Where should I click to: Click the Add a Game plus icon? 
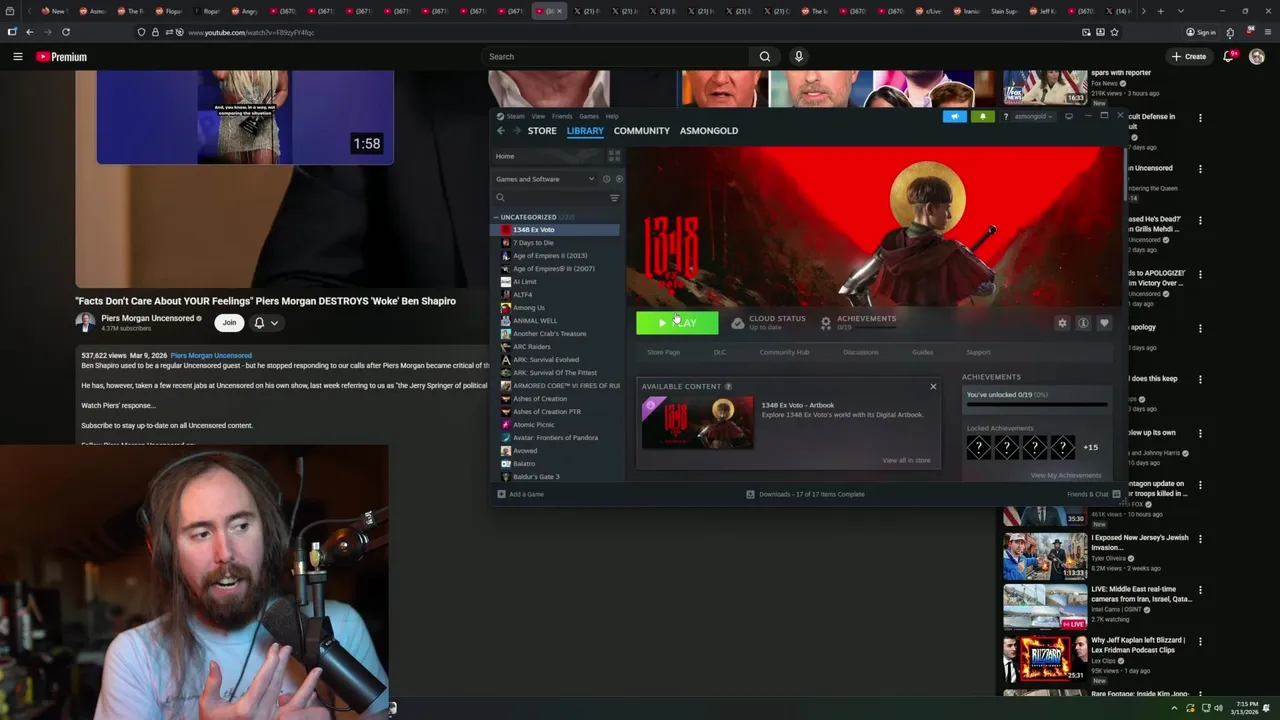pyautogui.click(x=501, y=494)
